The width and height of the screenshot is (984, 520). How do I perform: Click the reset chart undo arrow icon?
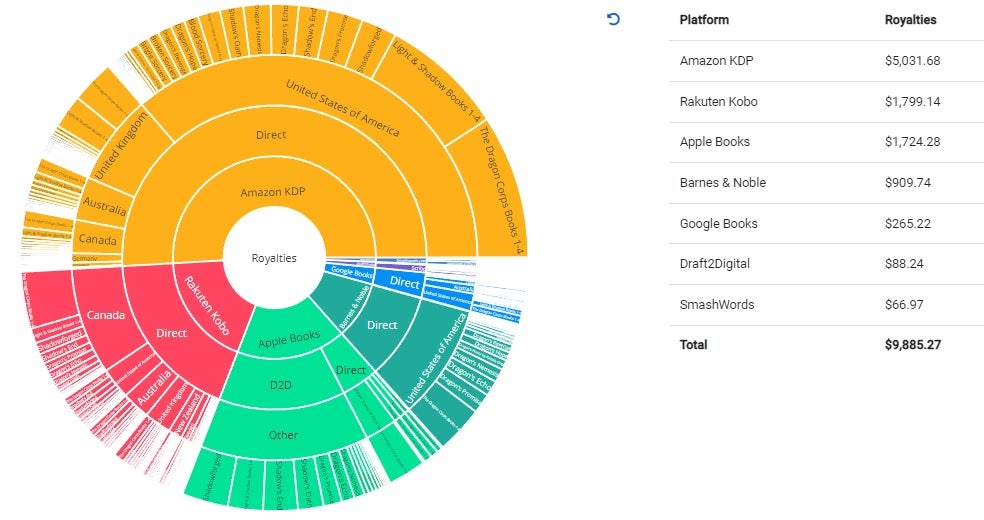click(613, 19)
